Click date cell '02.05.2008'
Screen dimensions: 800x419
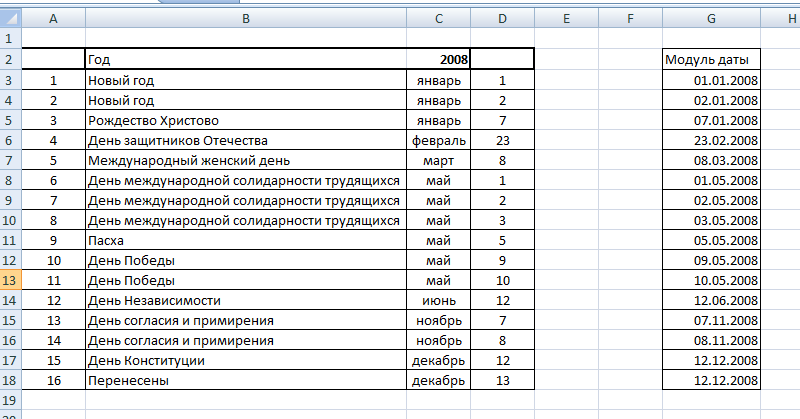(x=711, y=201)
